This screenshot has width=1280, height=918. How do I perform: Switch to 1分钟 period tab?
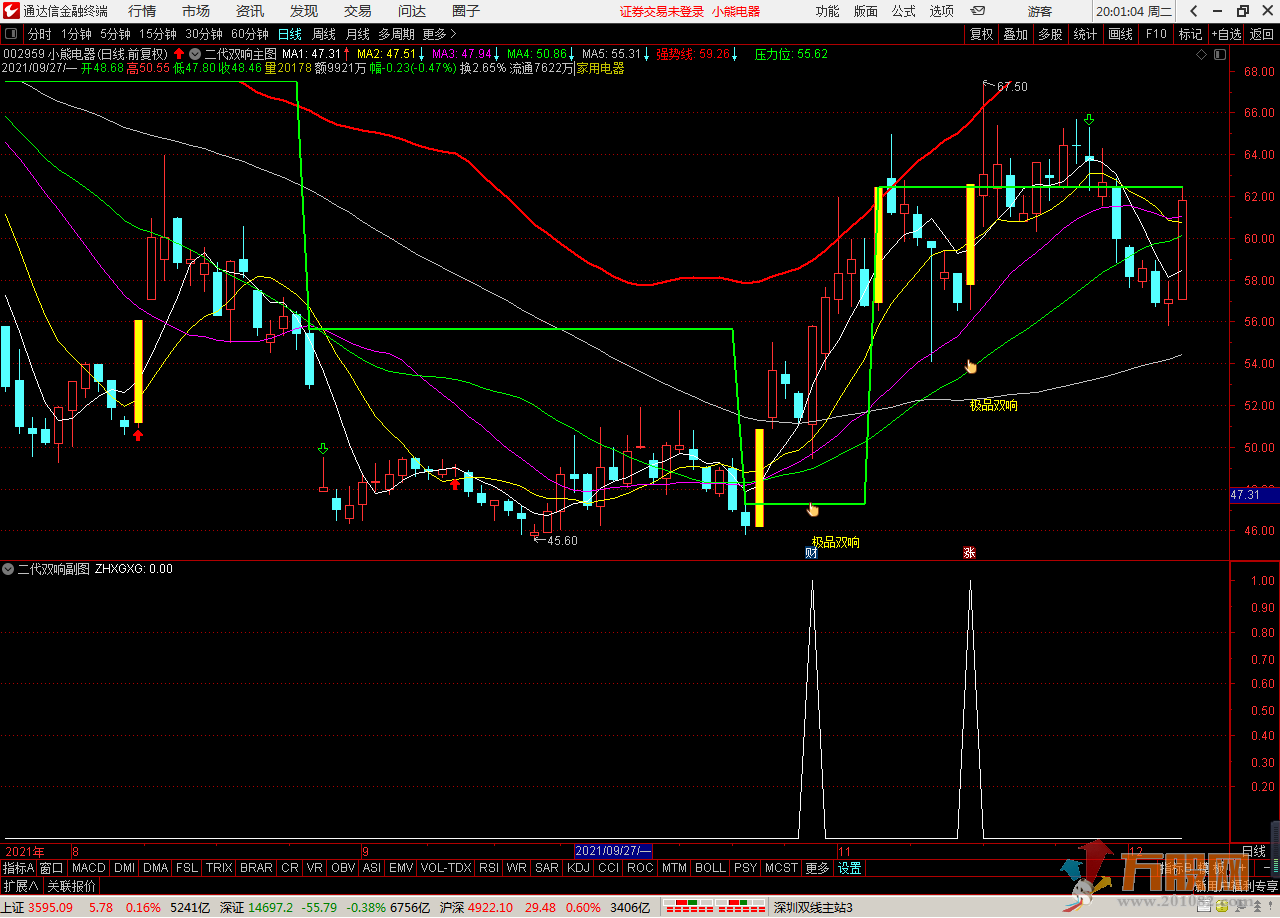coord(76,34)
